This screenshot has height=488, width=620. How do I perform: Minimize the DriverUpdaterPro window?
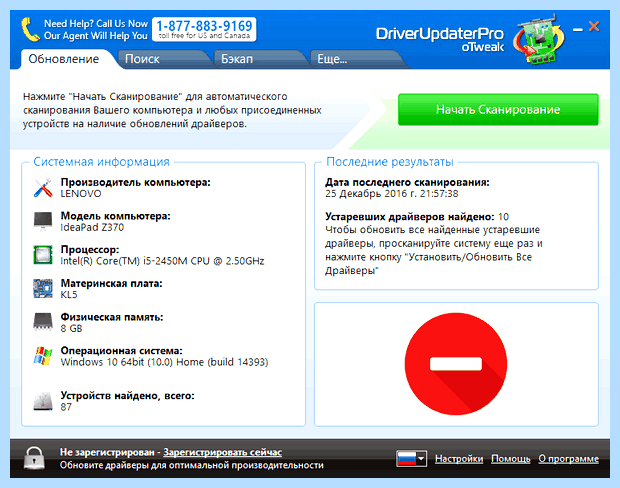click(578, 29)
